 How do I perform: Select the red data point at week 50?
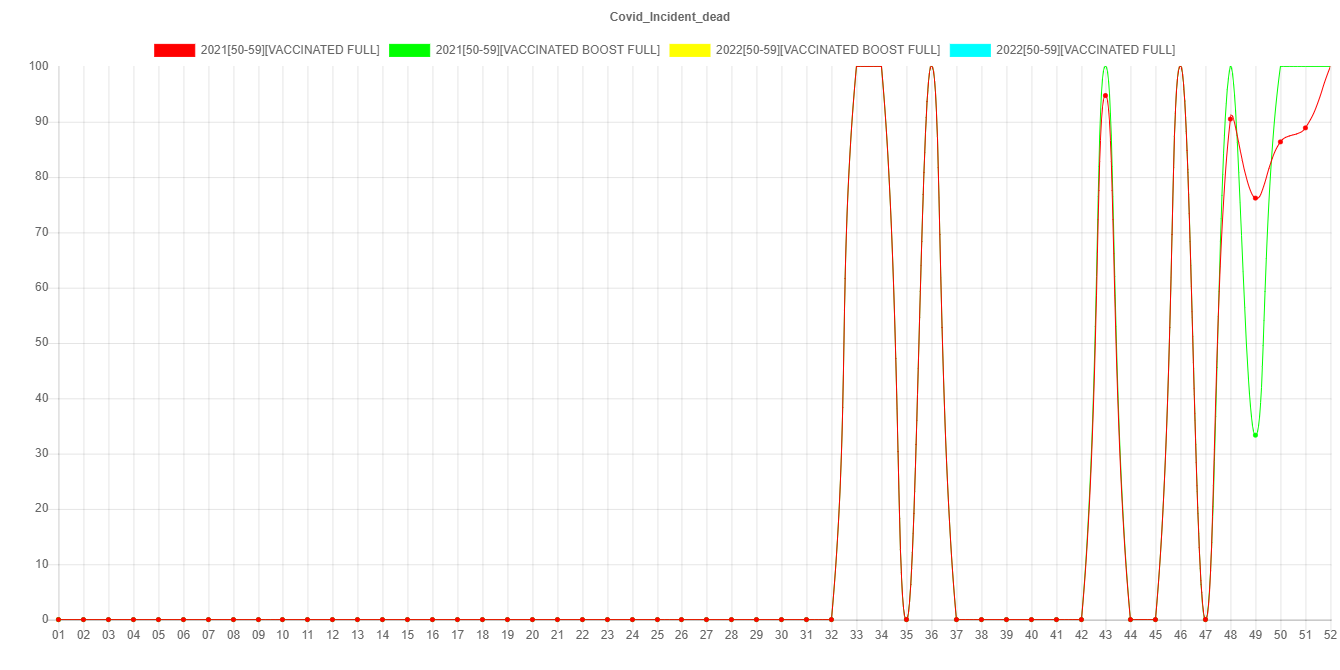[1280, 141]
